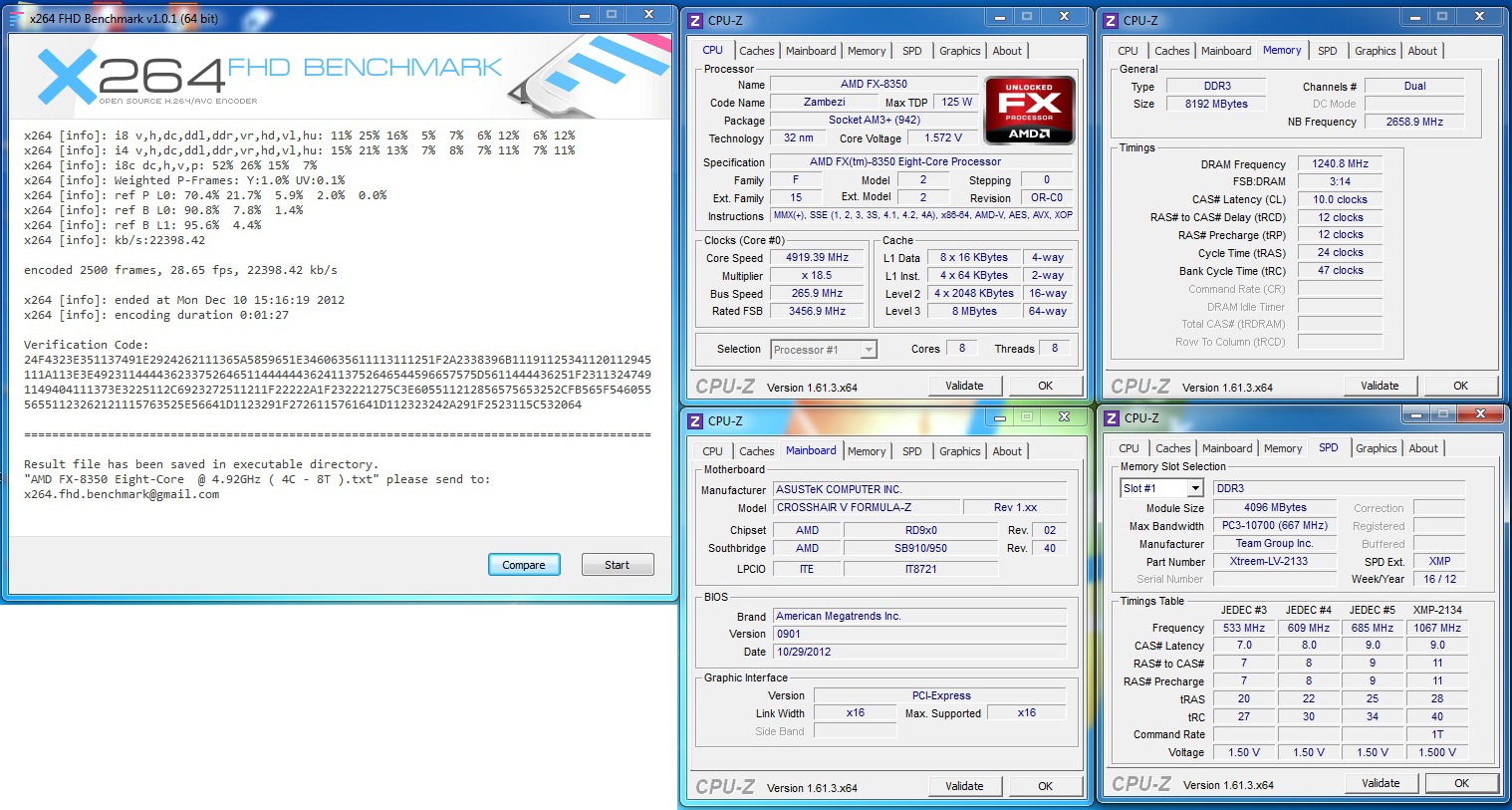Click OK in the CPU-Z memory timings window
Image resolution: width=1512 pixels, height=810 pixels.
coord(1460,386)
